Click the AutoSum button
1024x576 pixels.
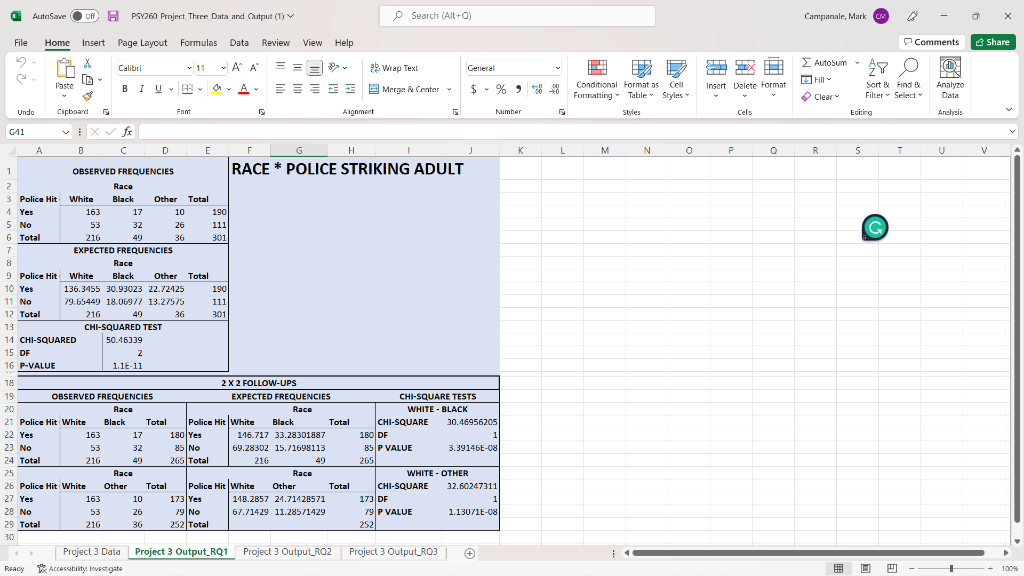824,63
